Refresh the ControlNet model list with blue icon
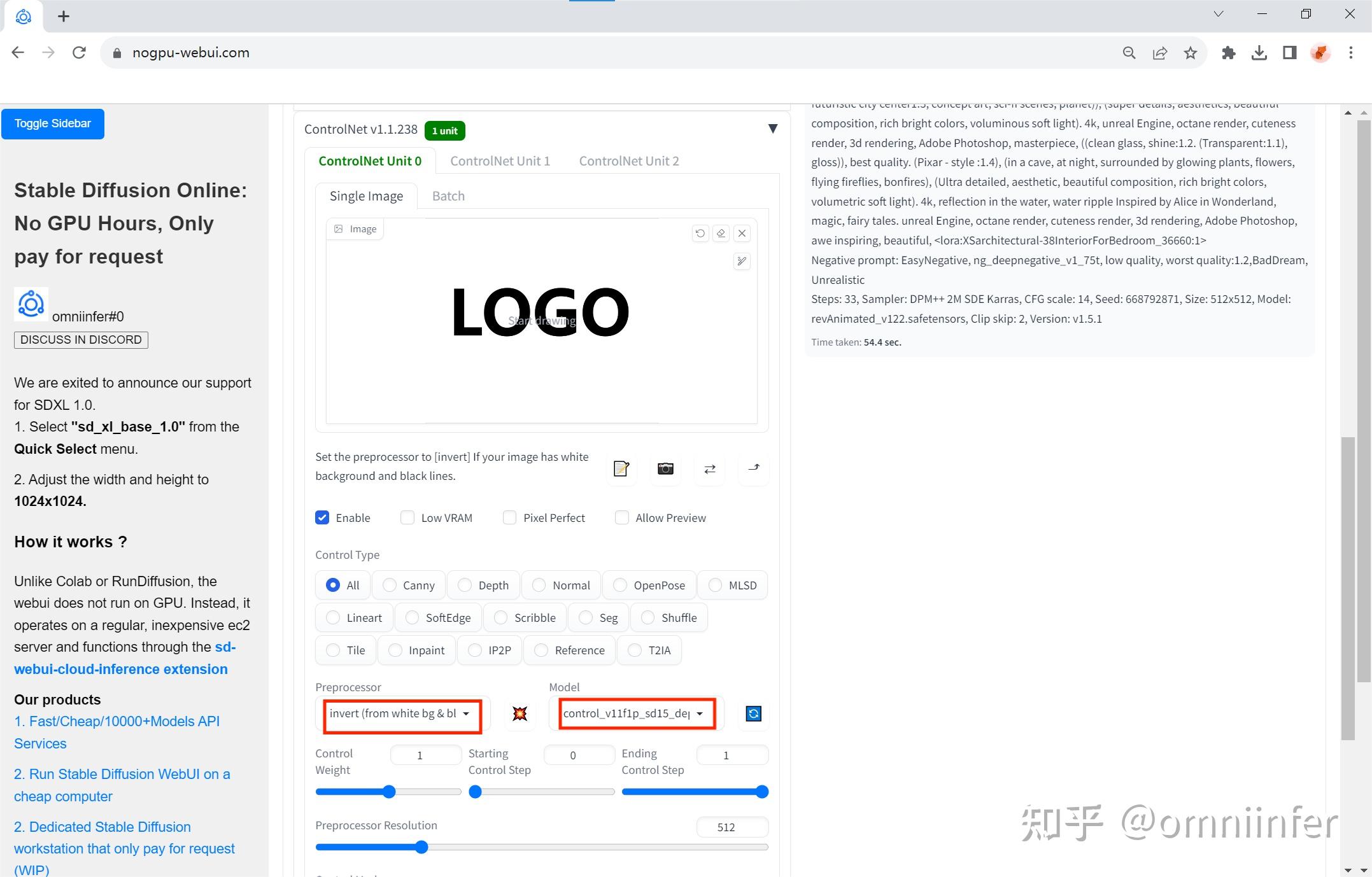This screenshot has height=877, width=1372. (753, 713)
